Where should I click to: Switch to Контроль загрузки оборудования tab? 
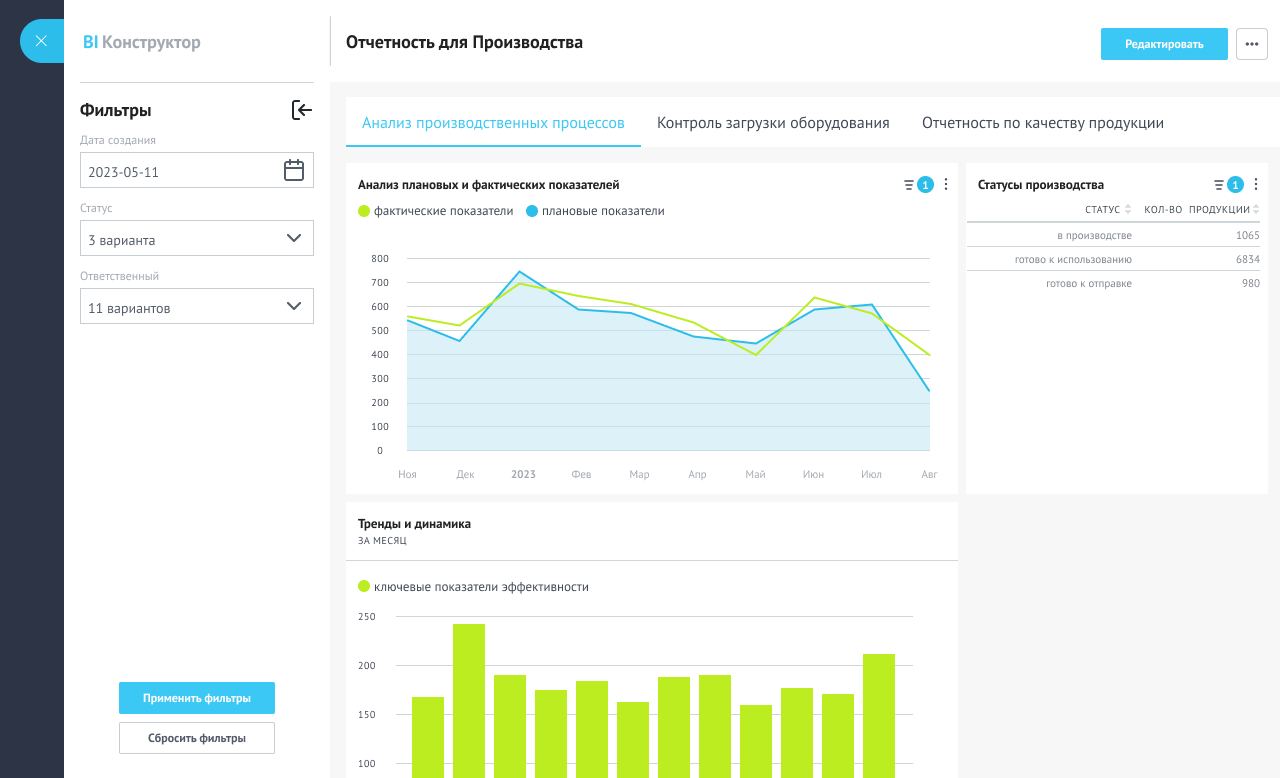point(773,123)
